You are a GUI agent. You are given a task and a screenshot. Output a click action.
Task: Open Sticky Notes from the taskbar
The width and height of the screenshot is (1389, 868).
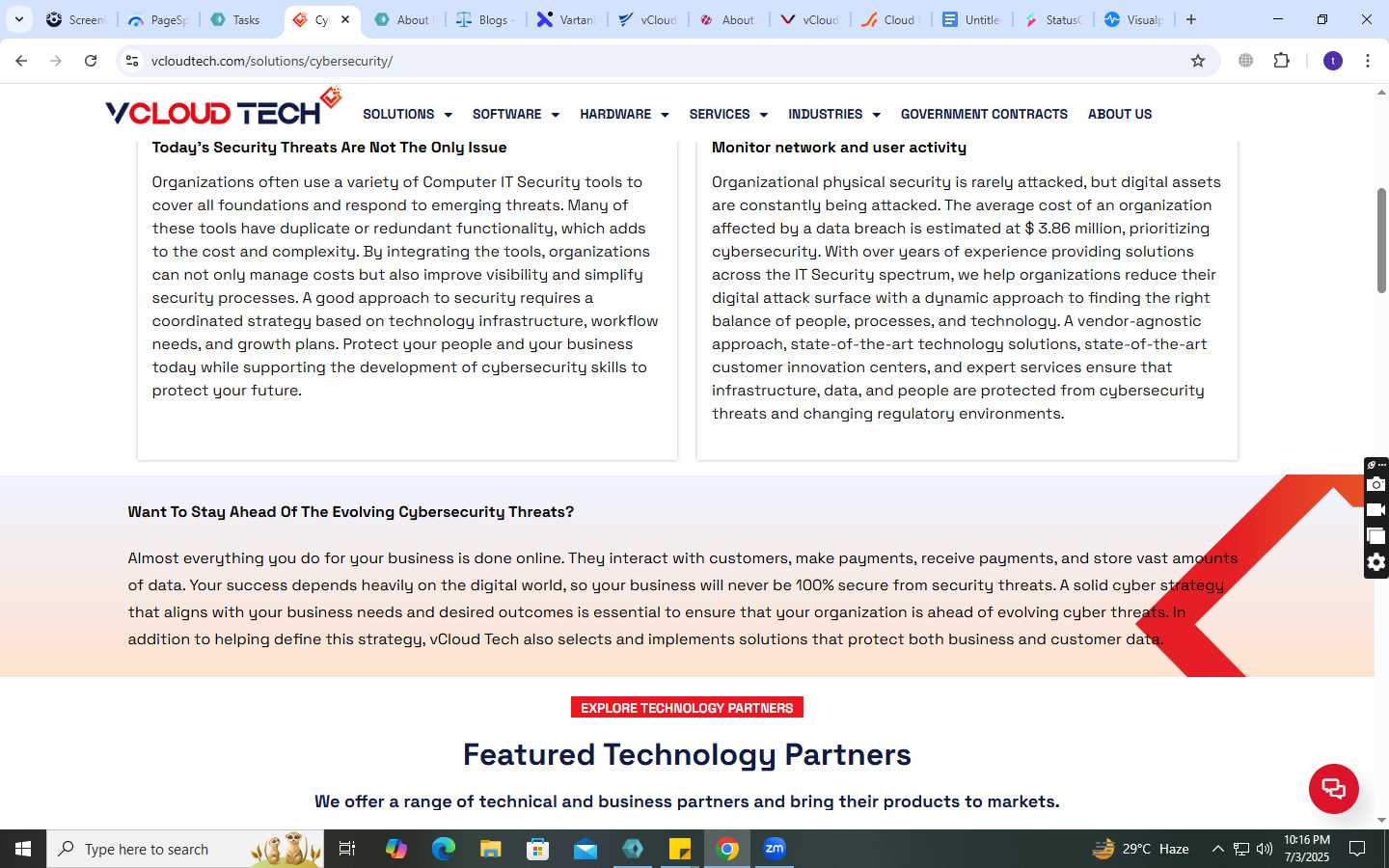680,849
